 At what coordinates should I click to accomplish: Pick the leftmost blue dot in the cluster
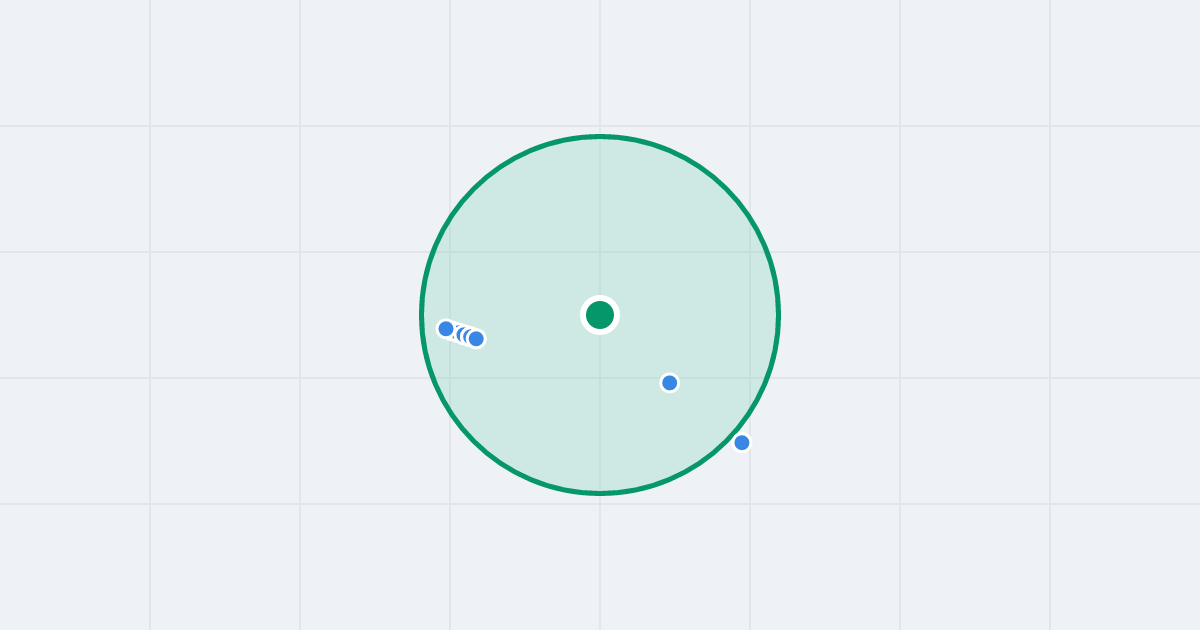(446, 329)
